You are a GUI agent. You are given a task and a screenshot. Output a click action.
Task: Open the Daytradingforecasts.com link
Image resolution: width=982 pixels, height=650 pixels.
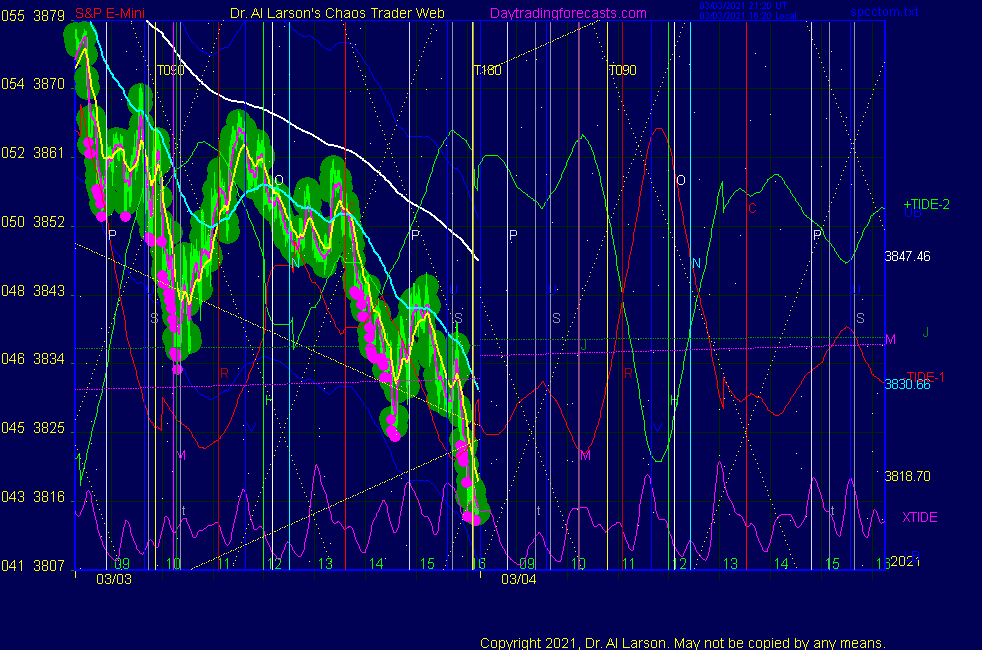(x=567, y=13)
